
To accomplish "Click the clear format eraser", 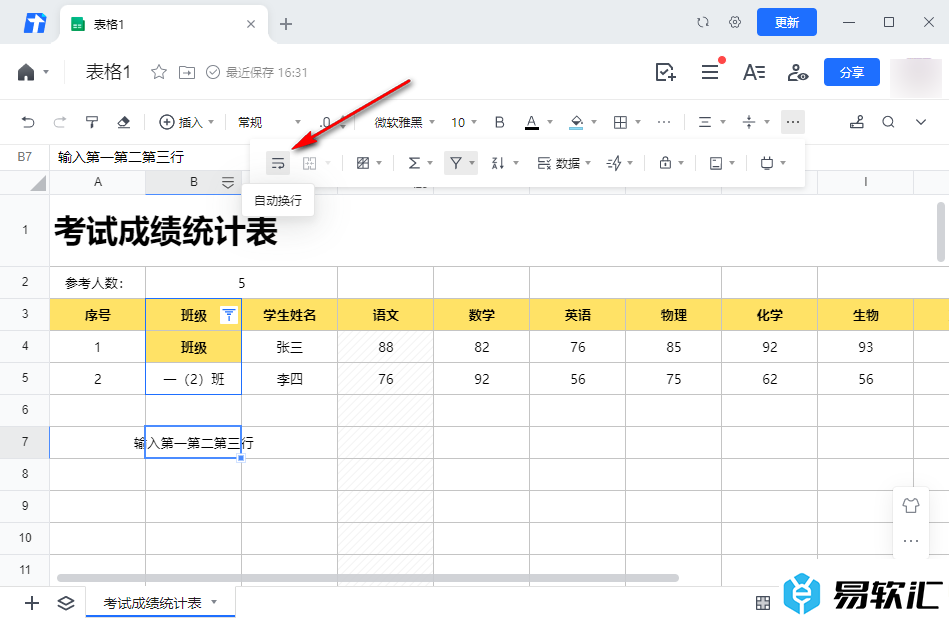I will coord(123,122).
